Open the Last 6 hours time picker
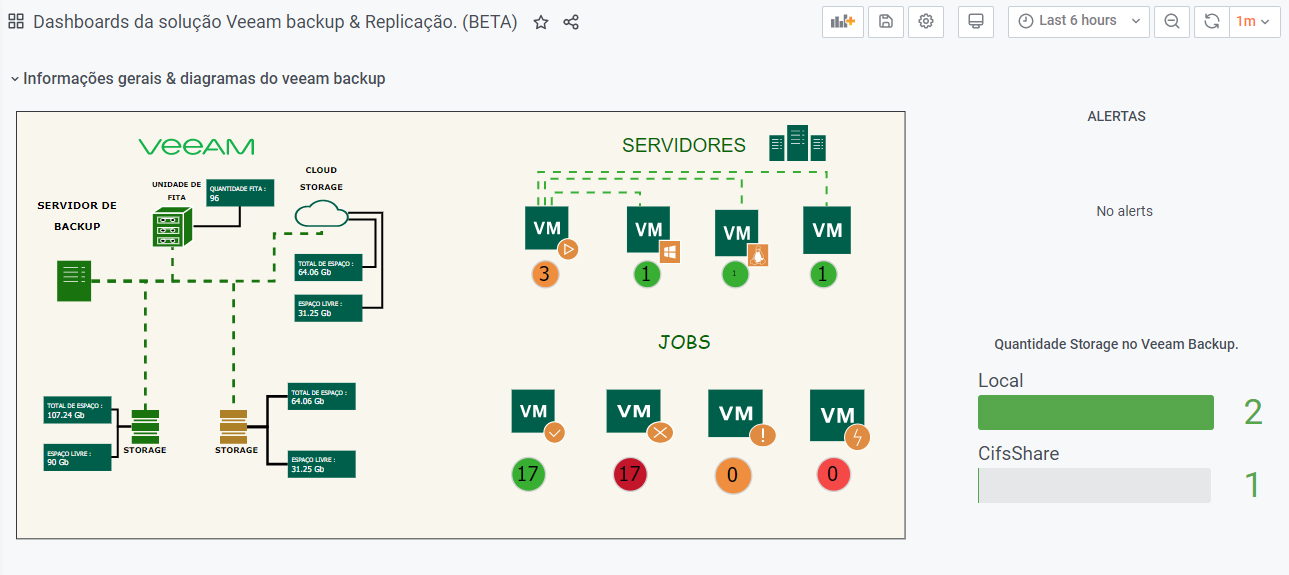The image size is (1289, 575). pyautogui.click(x=1078, y=21)
